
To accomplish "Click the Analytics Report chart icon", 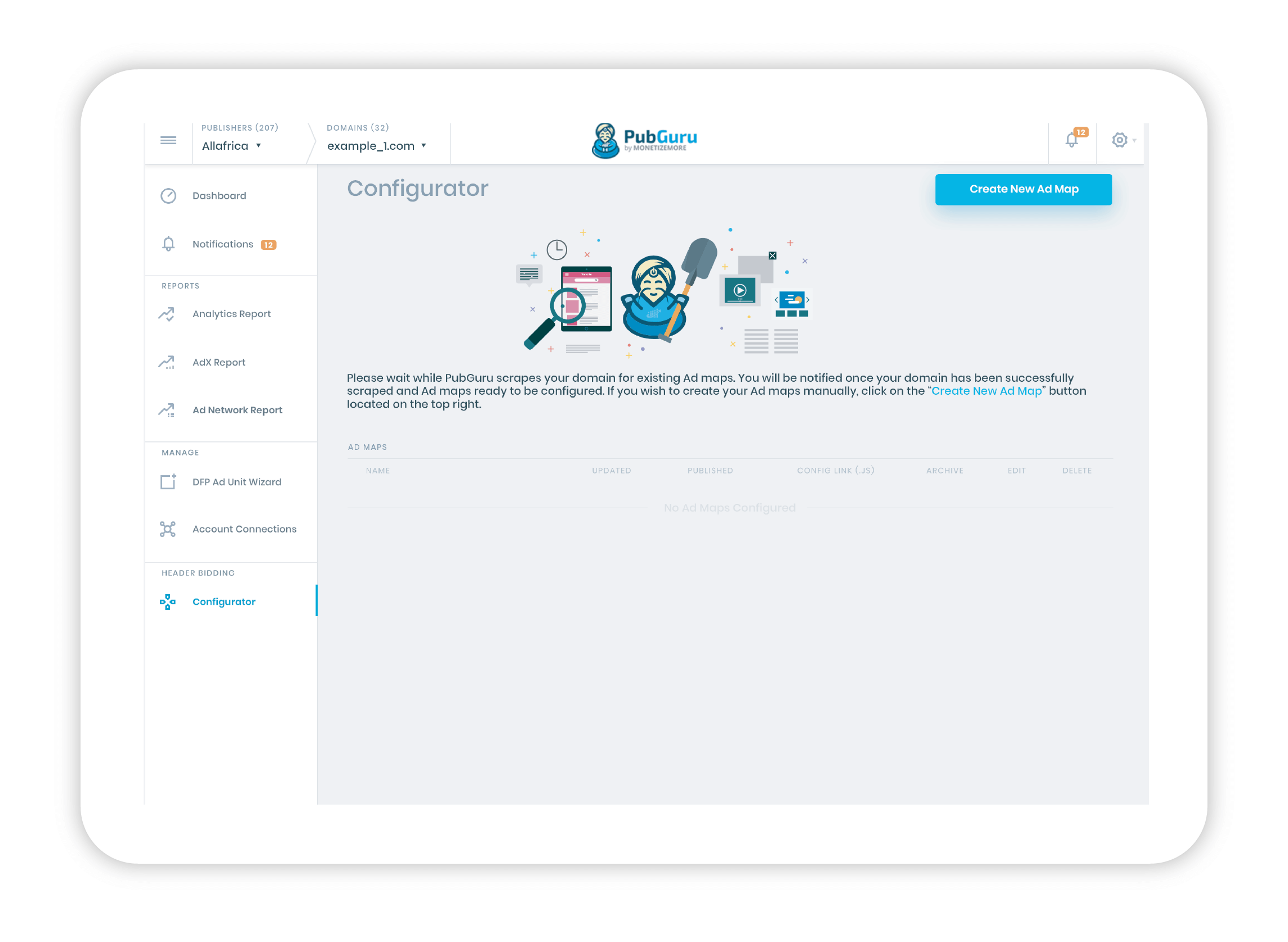I will point(167,314).
